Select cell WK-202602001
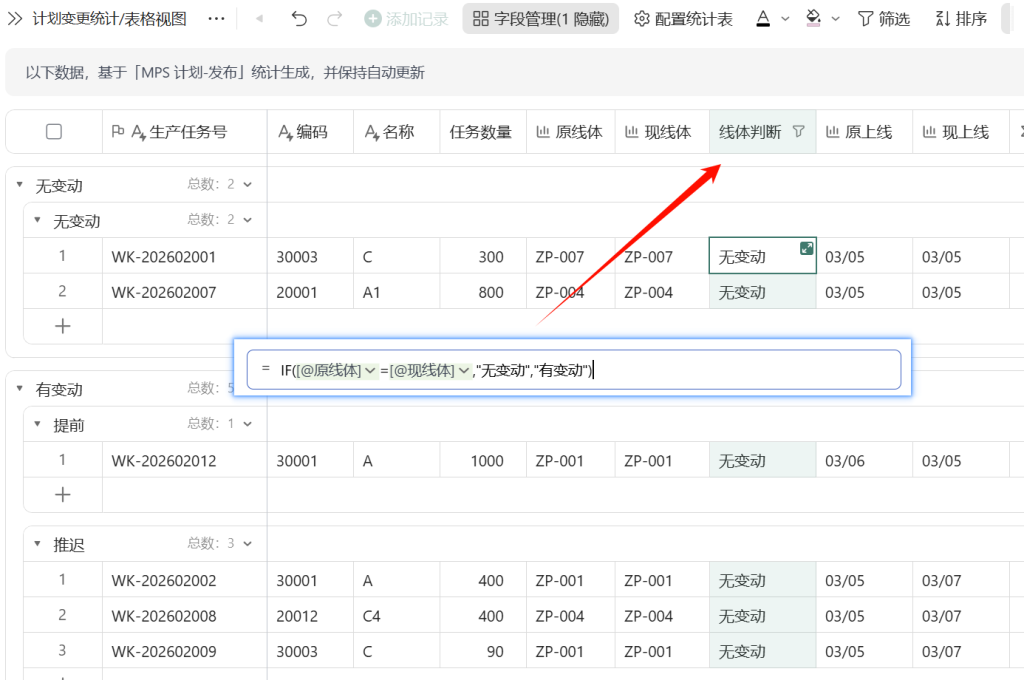 click(185, 257)
